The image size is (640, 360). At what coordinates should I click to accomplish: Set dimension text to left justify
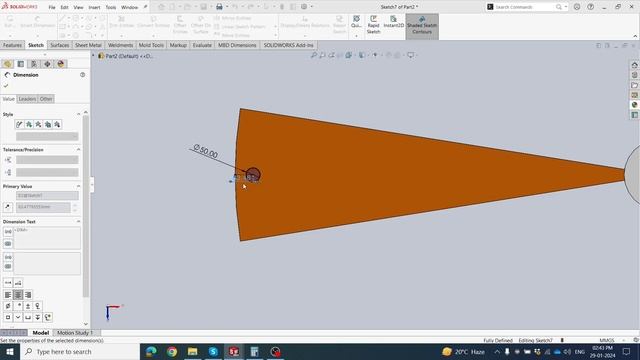coord(8,295)
